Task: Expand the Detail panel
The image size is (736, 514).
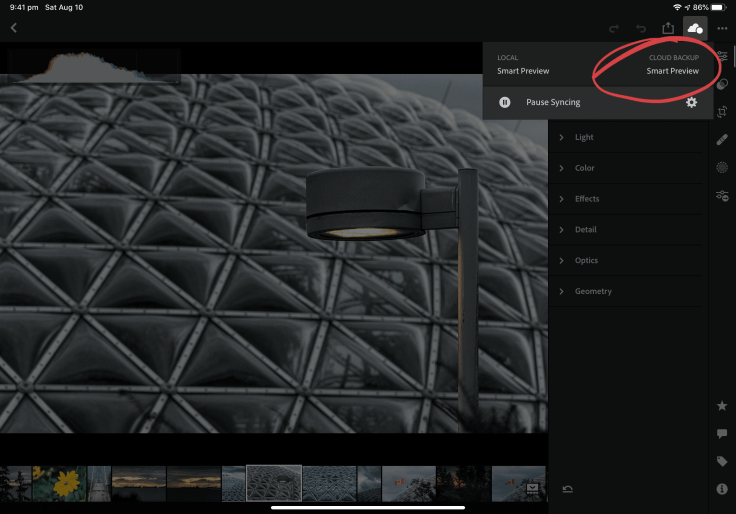Action: 625,230
